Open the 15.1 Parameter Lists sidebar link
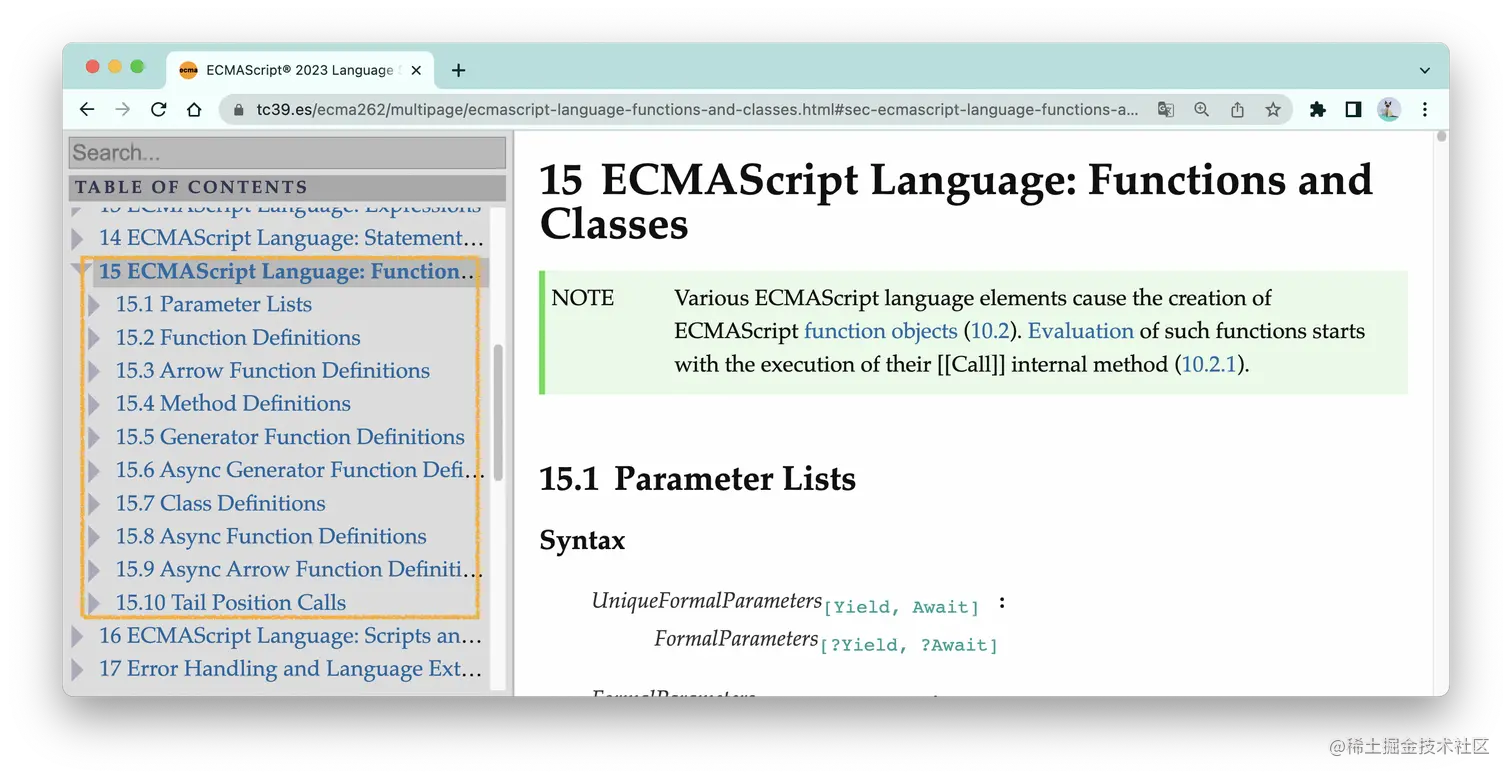This screenshot has width=1512, height=779. point(213,304)
